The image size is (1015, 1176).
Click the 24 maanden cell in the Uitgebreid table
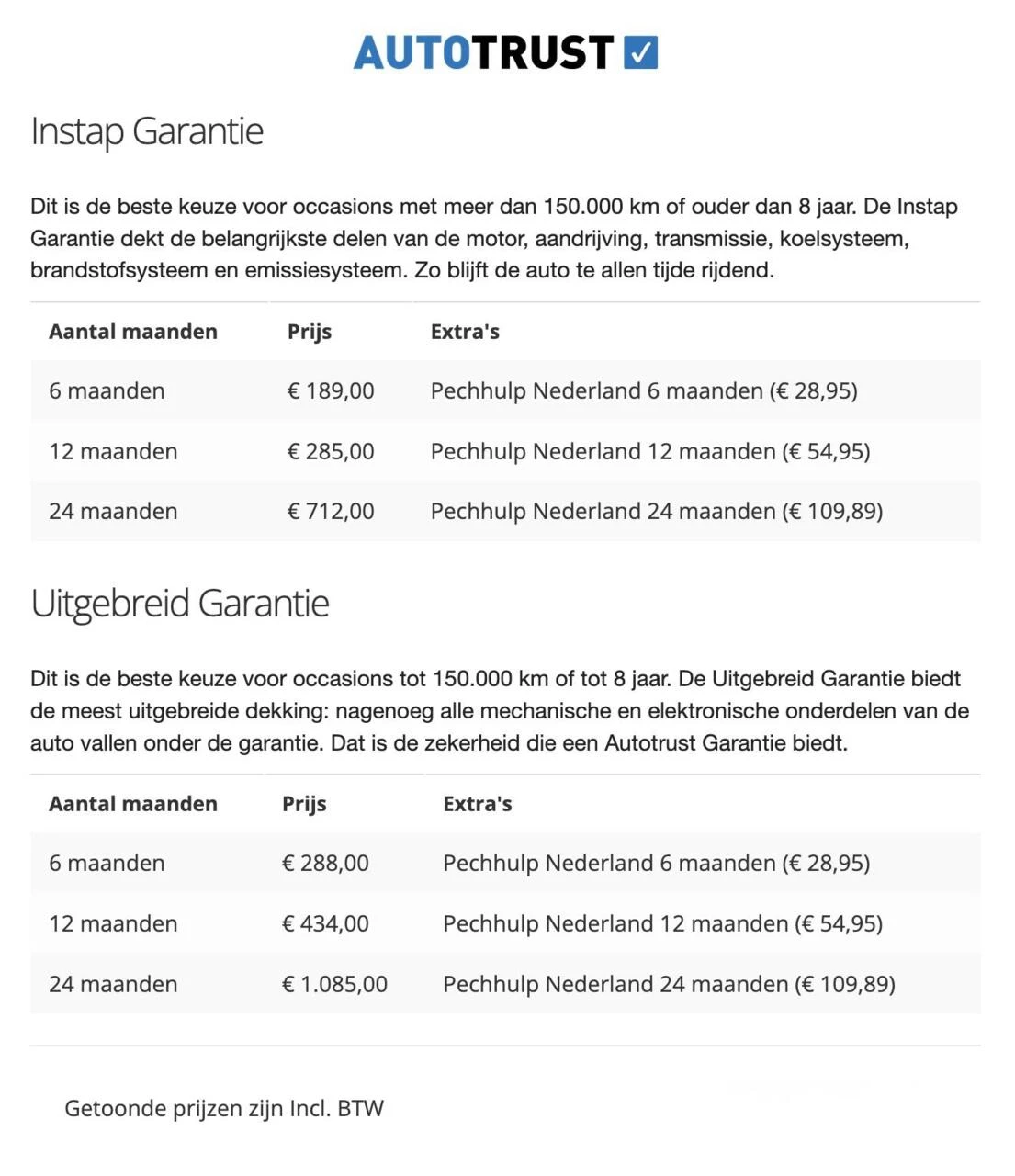coord(113,984)
